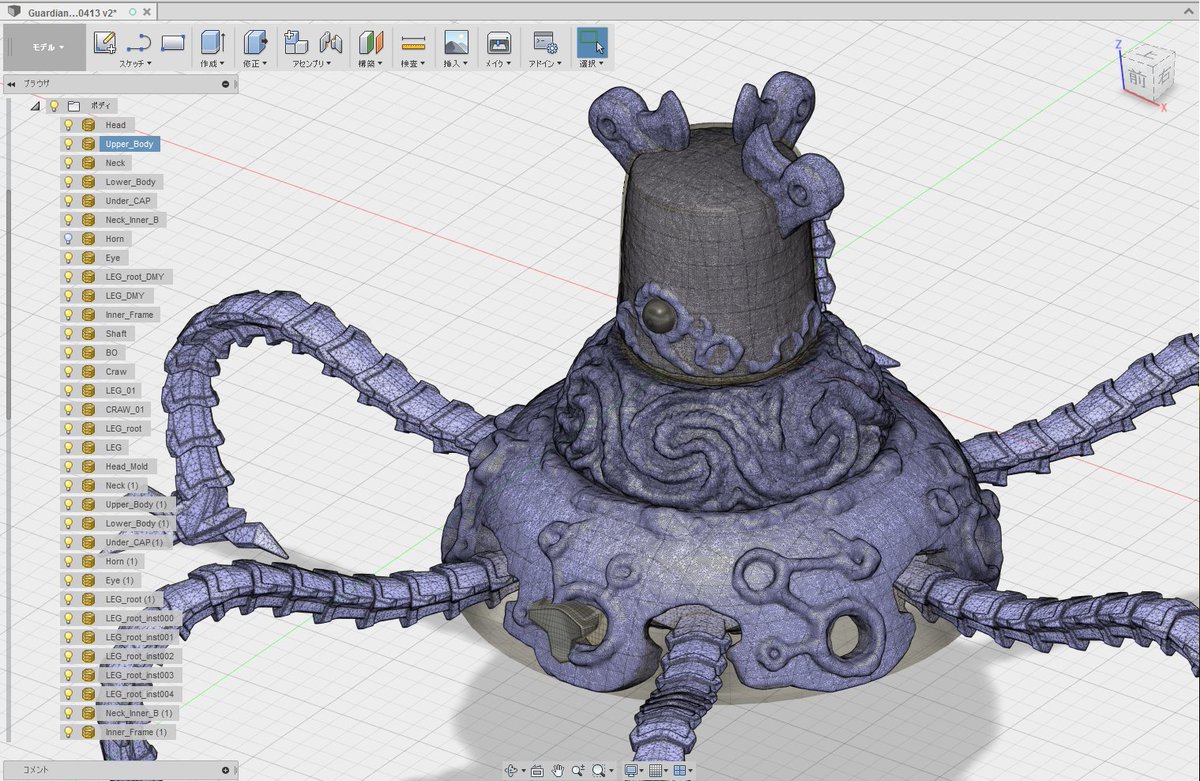
Task: Hide LEG_root_inst002 using its lightbulb
Action: (x=69, y=656)
